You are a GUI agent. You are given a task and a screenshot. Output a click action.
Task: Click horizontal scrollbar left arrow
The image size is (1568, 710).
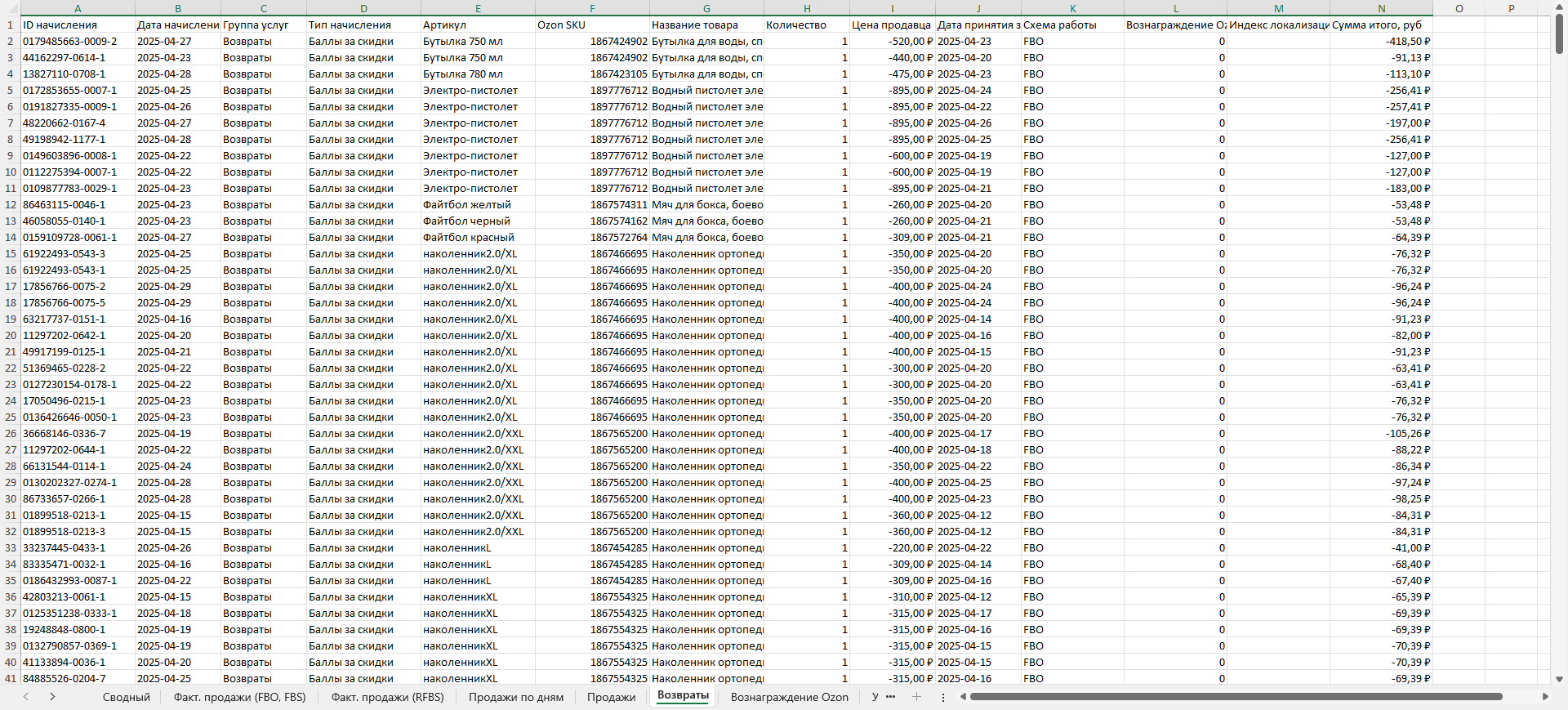click(x=964, y=697)
